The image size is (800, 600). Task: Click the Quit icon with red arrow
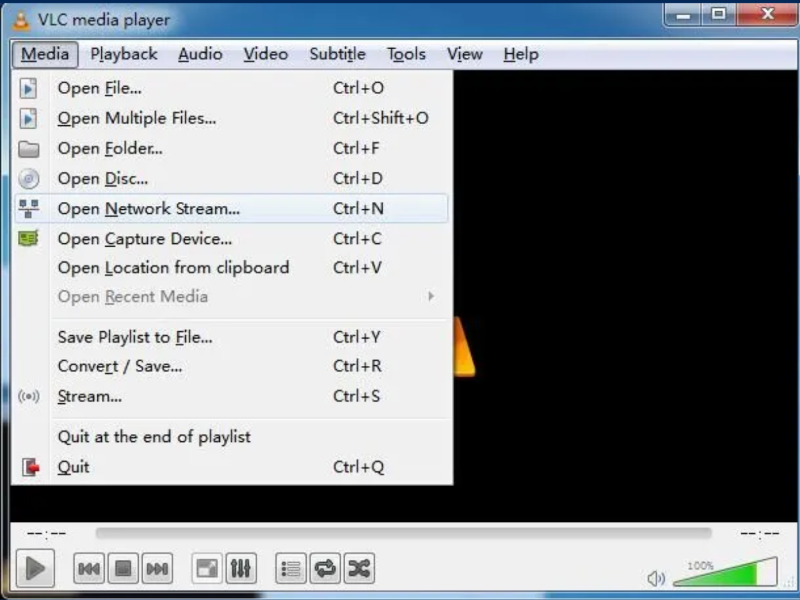coord(30,467)
